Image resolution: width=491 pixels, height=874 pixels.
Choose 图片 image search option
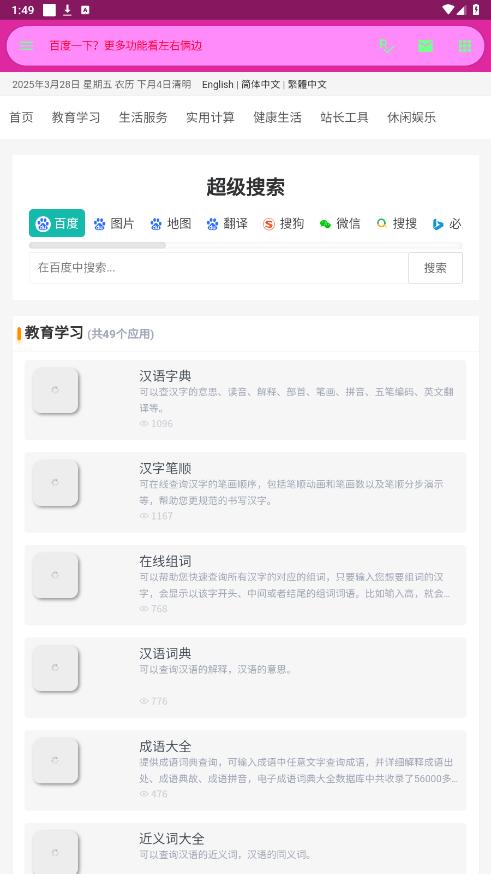[x=114, y=224]
